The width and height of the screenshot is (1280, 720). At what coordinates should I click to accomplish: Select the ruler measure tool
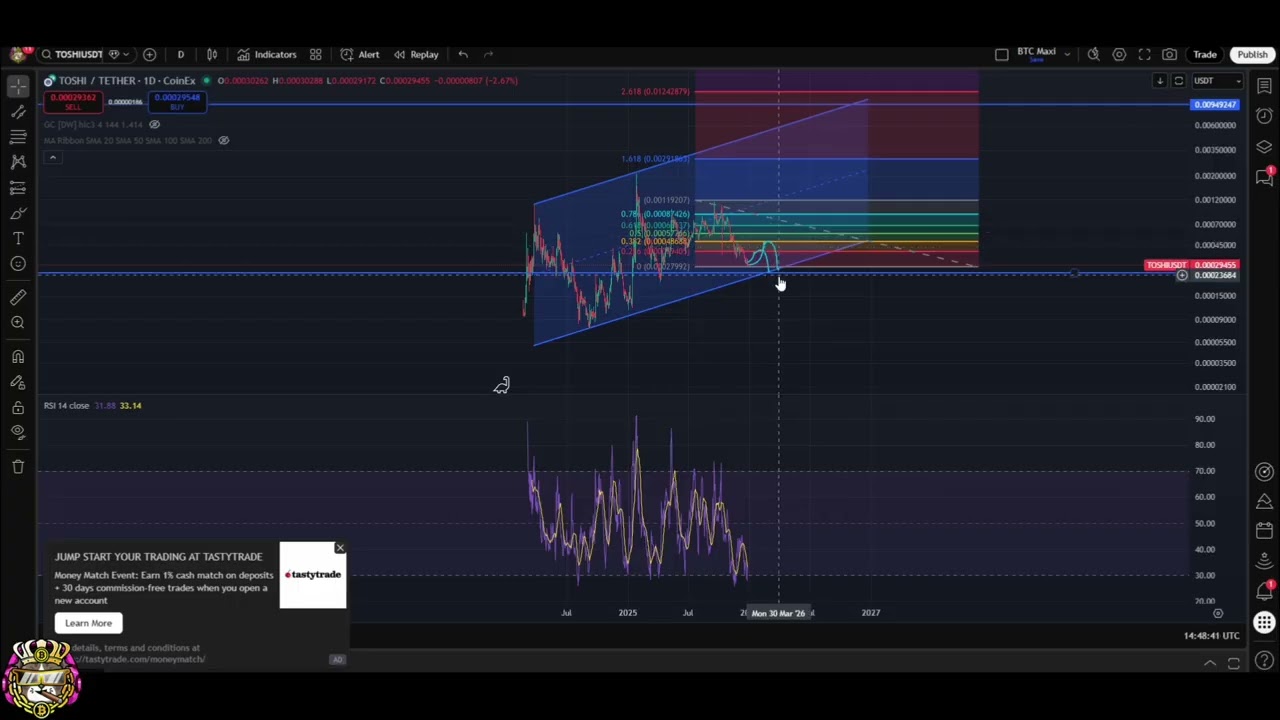(18, 297)
